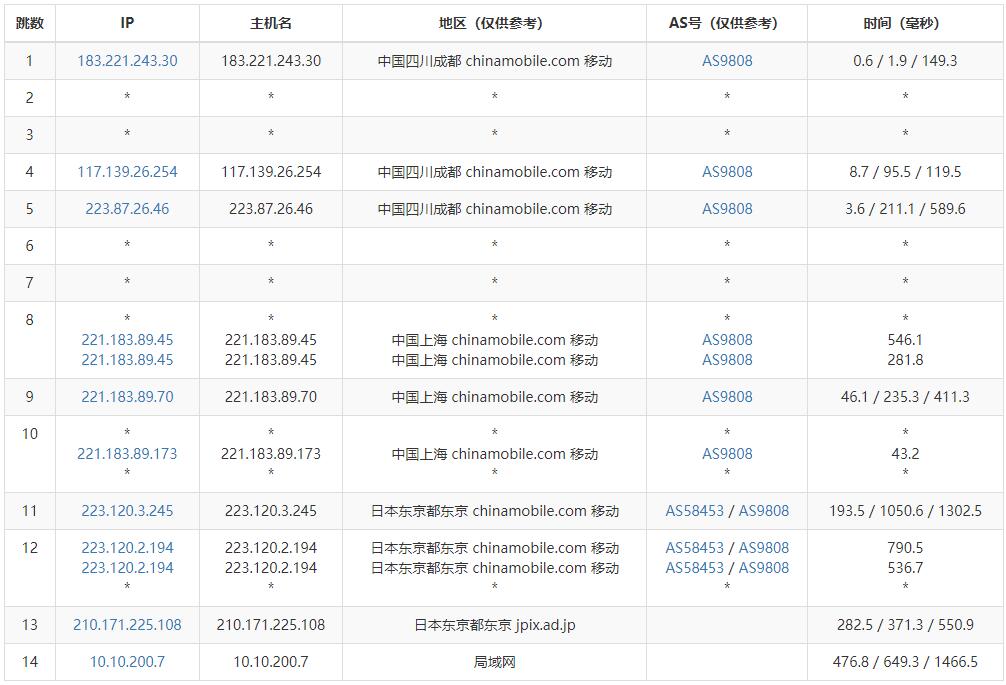This screenshot has height=685, width=1006.
Task: Click the AS9808 link in hop 9 row
Action: point(727,397)
